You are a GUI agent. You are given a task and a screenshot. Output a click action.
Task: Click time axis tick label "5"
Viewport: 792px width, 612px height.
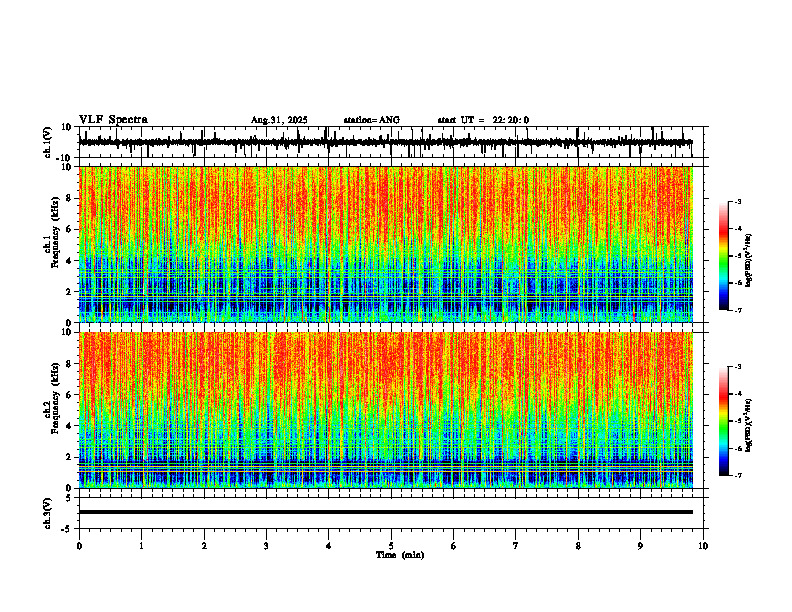[391, 546]
